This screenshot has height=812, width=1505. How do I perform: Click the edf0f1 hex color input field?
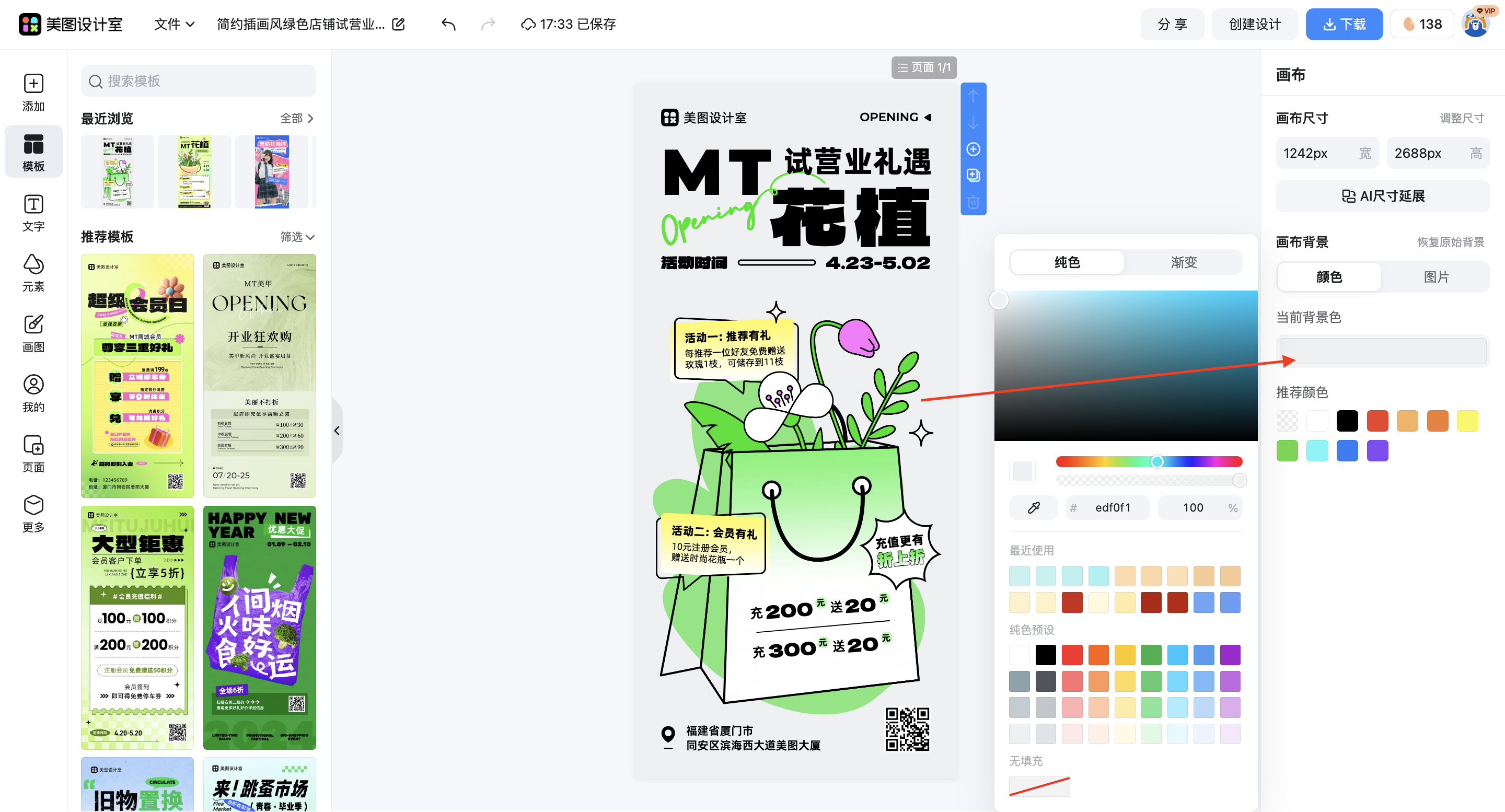[x=1112, y=507]
